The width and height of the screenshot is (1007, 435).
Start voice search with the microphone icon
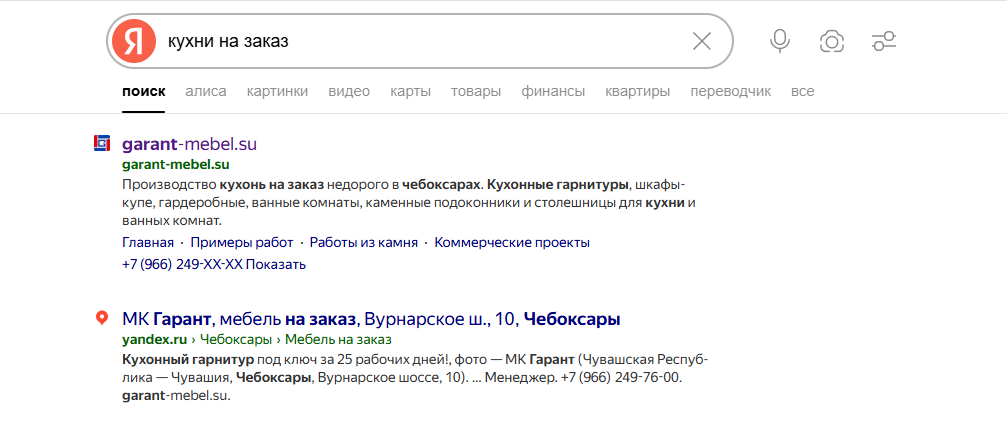pos(780,41)
